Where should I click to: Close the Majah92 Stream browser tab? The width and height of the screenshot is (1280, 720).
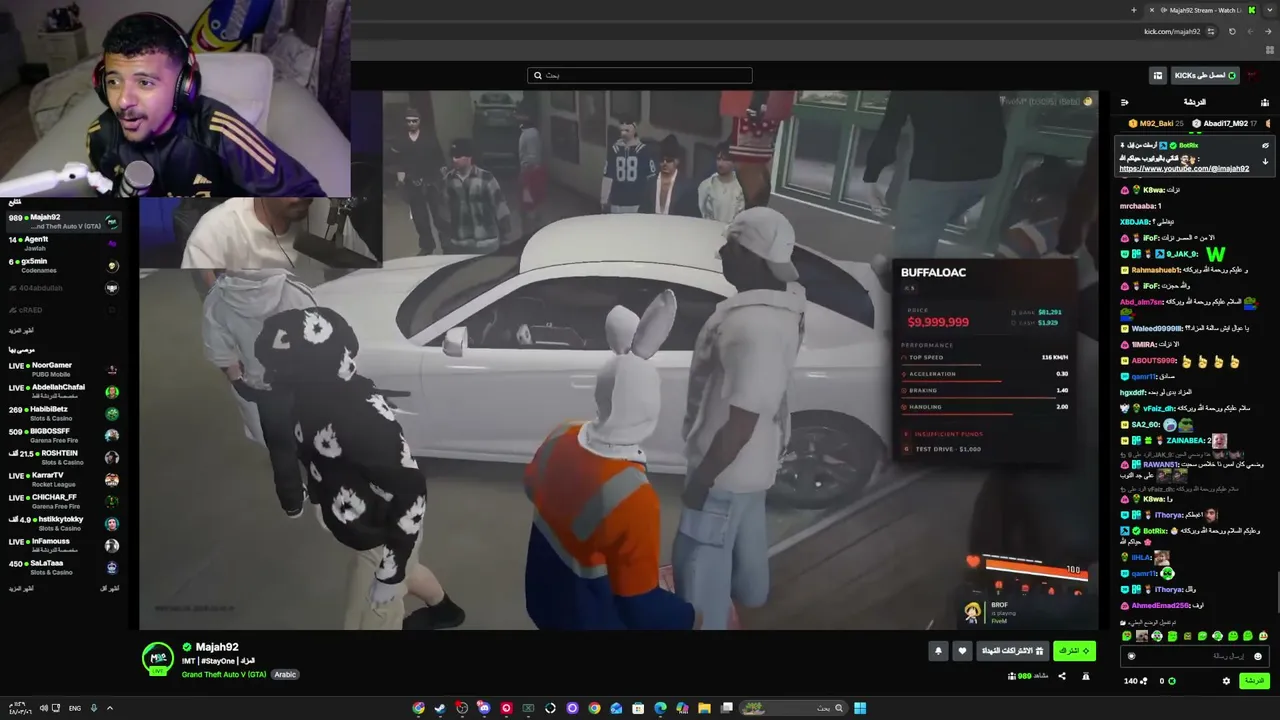pyautogui.click(x=1151, y=10)
